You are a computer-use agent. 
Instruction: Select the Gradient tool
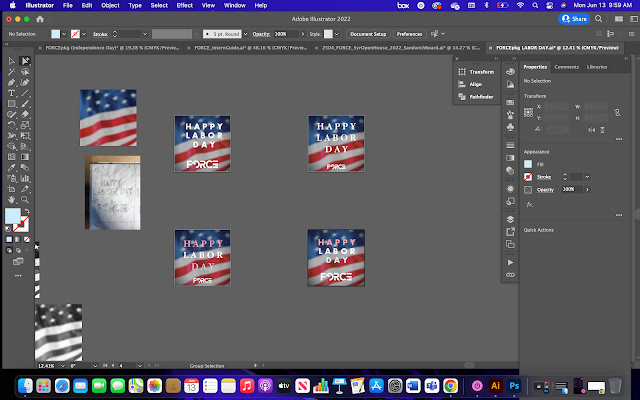pos(25,157)
